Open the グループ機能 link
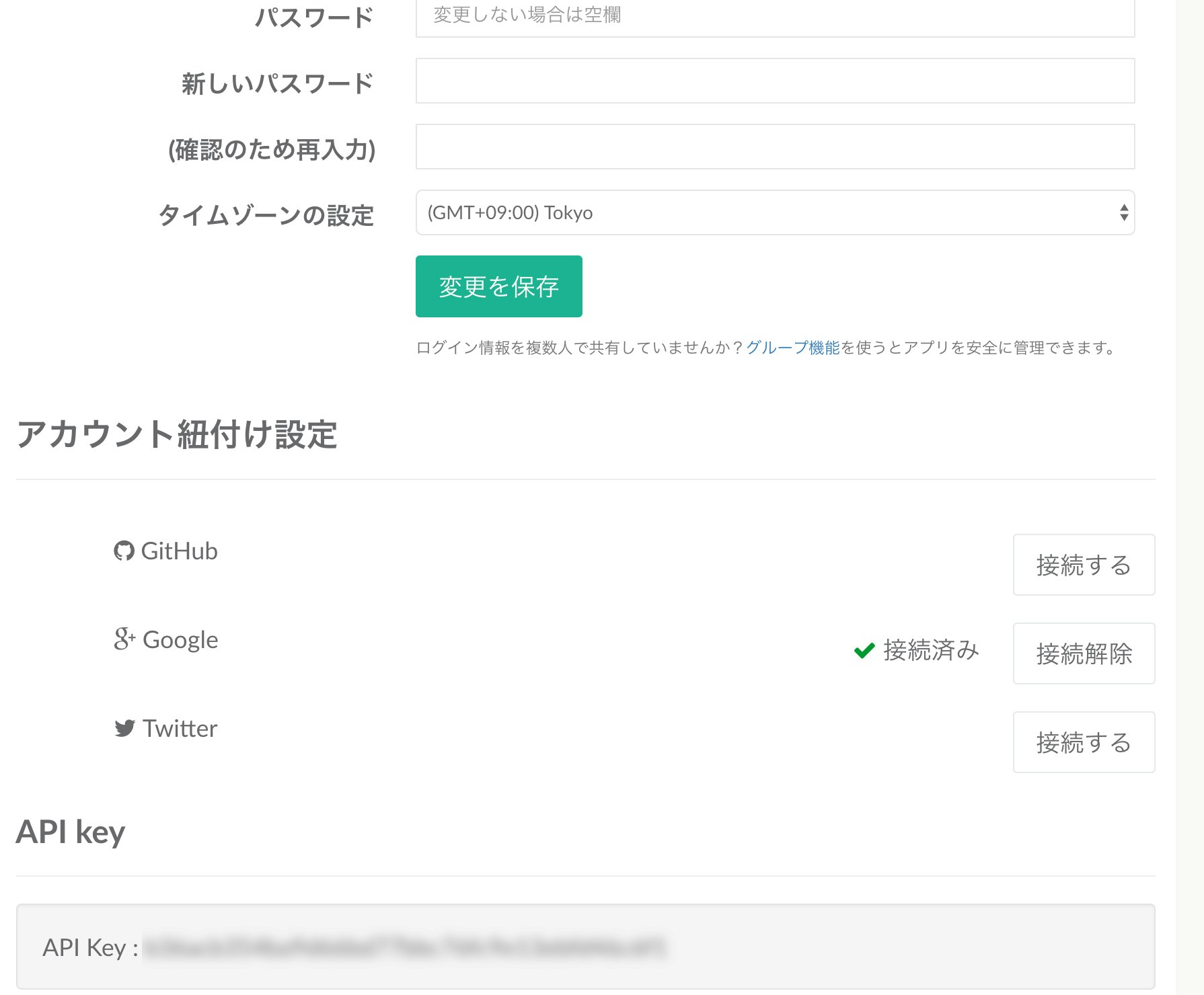 coord(793,348)
